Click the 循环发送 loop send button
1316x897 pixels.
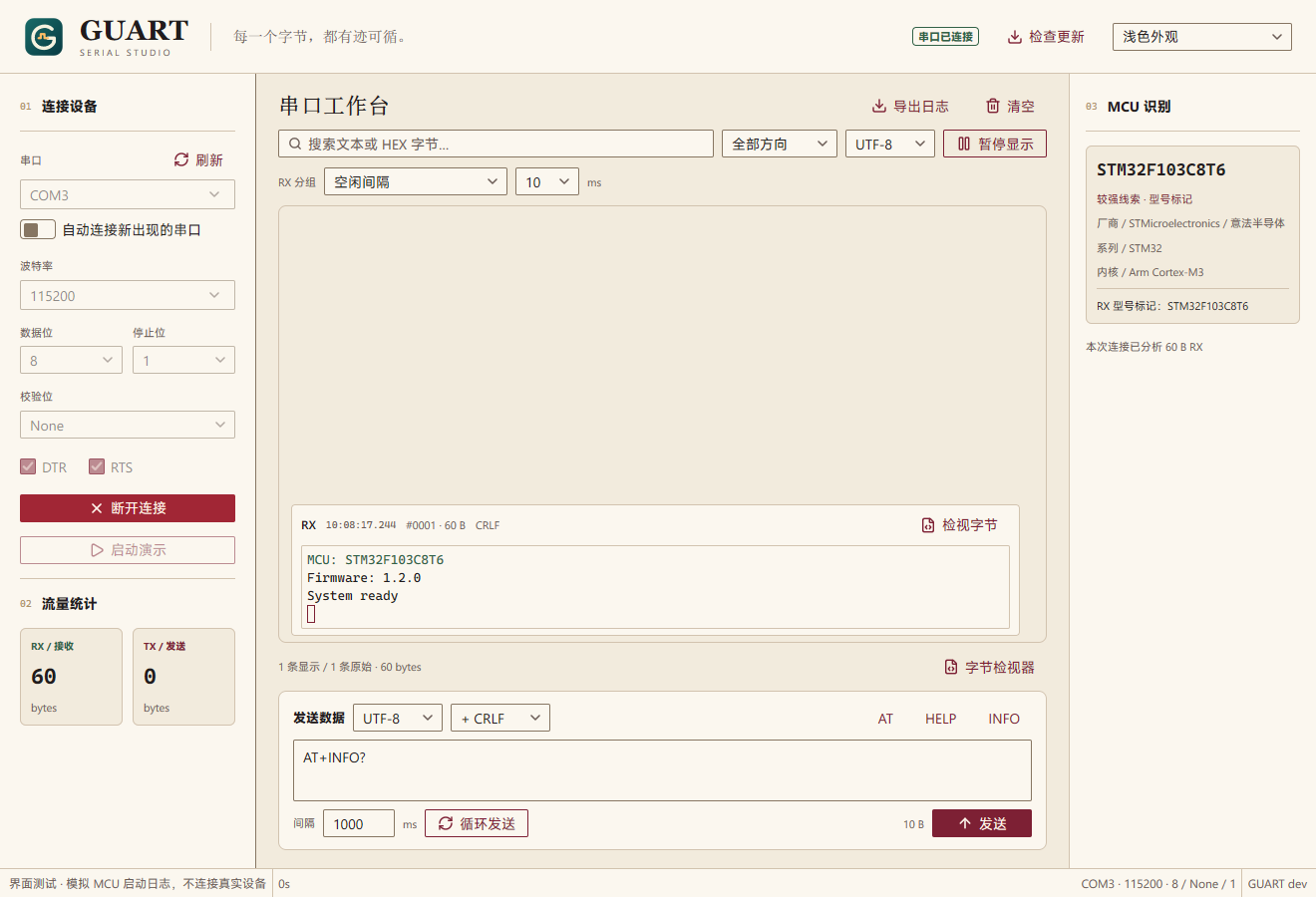477,823
